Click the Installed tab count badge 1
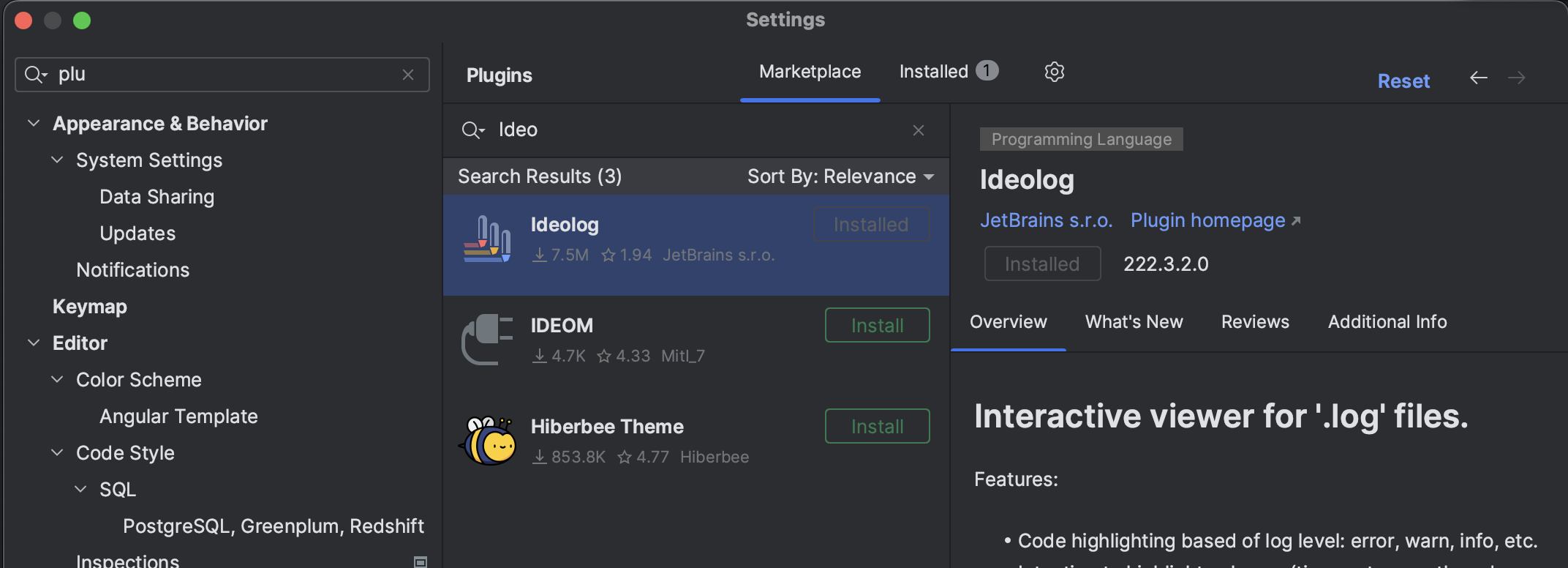This screenshot has width=1568, height=568. [x=987, y=70]
